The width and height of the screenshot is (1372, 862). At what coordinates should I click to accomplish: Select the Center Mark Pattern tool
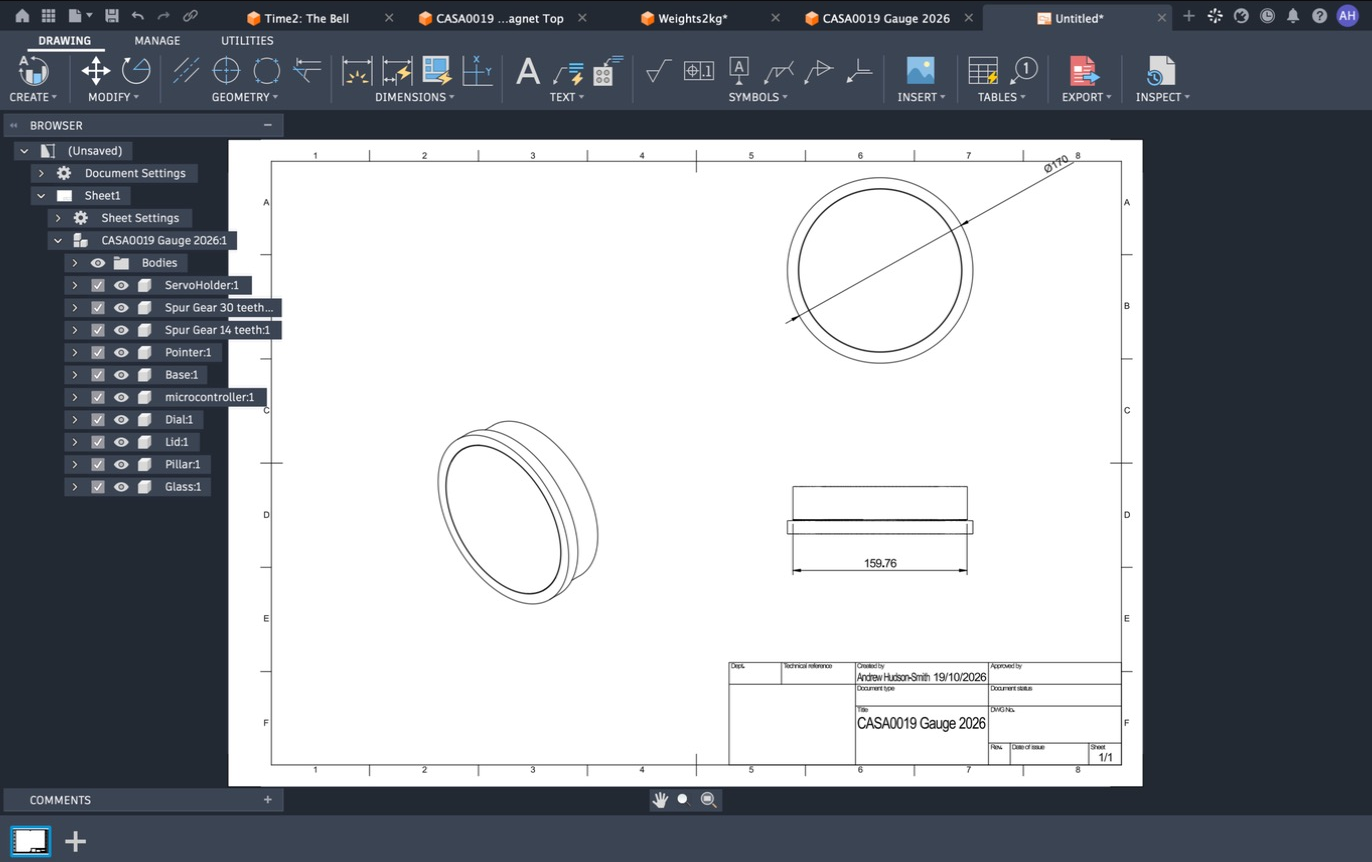coord(266,70)
